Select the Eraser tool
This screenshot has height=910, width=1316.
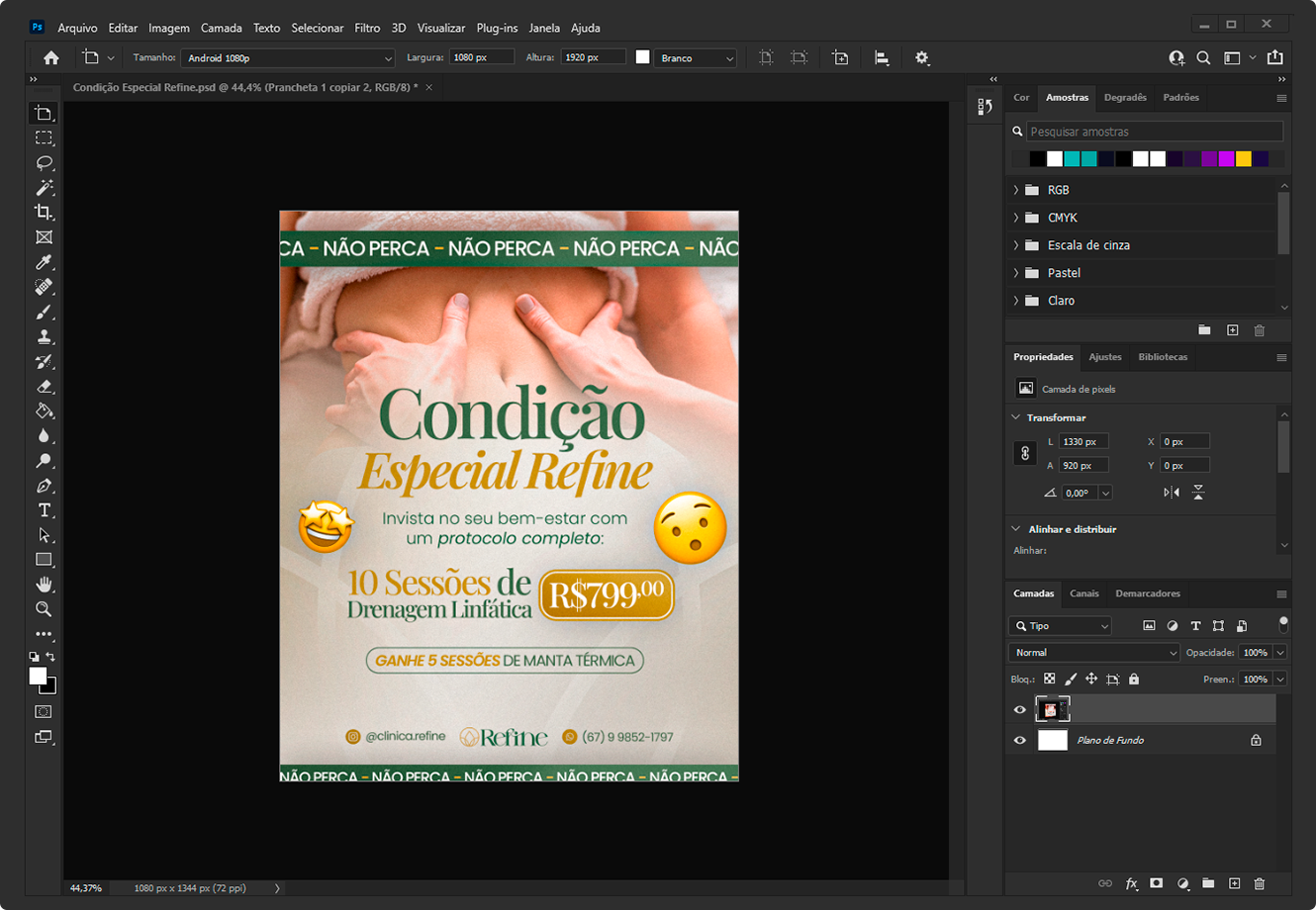click(x=44, y=387)
